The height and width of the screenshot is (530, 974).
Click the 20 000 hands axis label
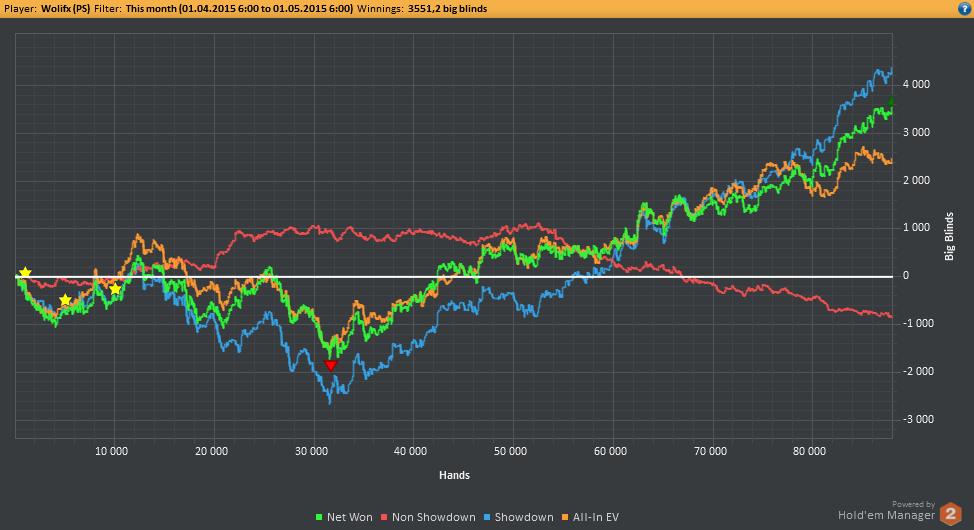click(212, 451)
